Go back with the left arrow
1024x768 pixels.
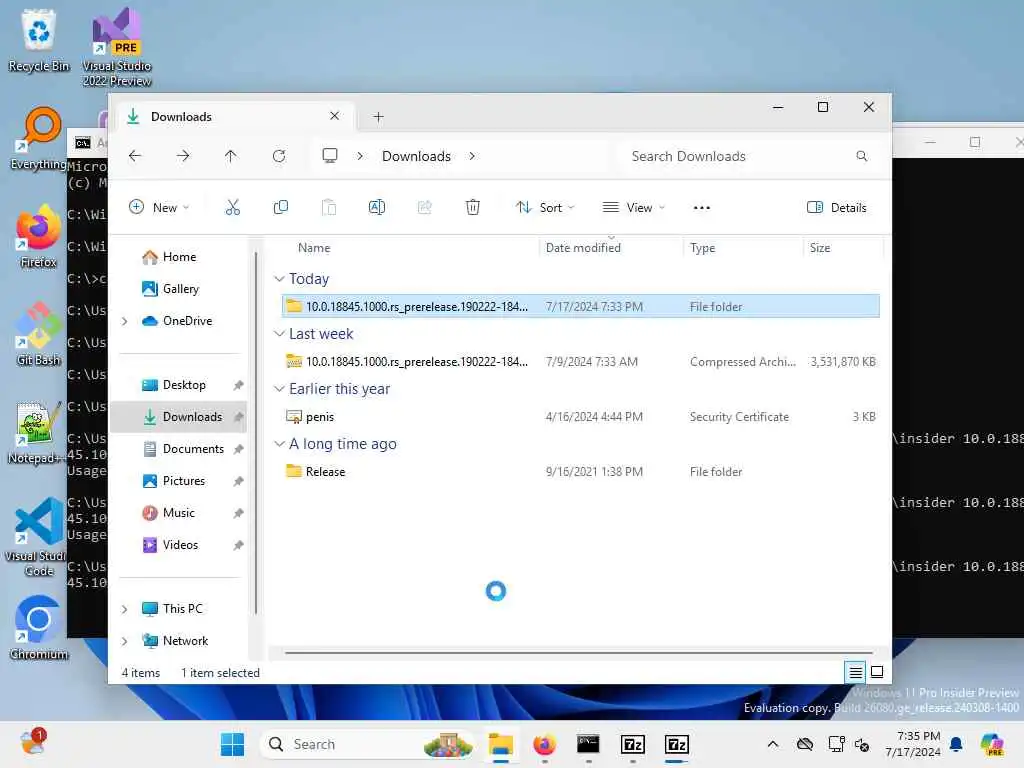click(x=135, y=156)
